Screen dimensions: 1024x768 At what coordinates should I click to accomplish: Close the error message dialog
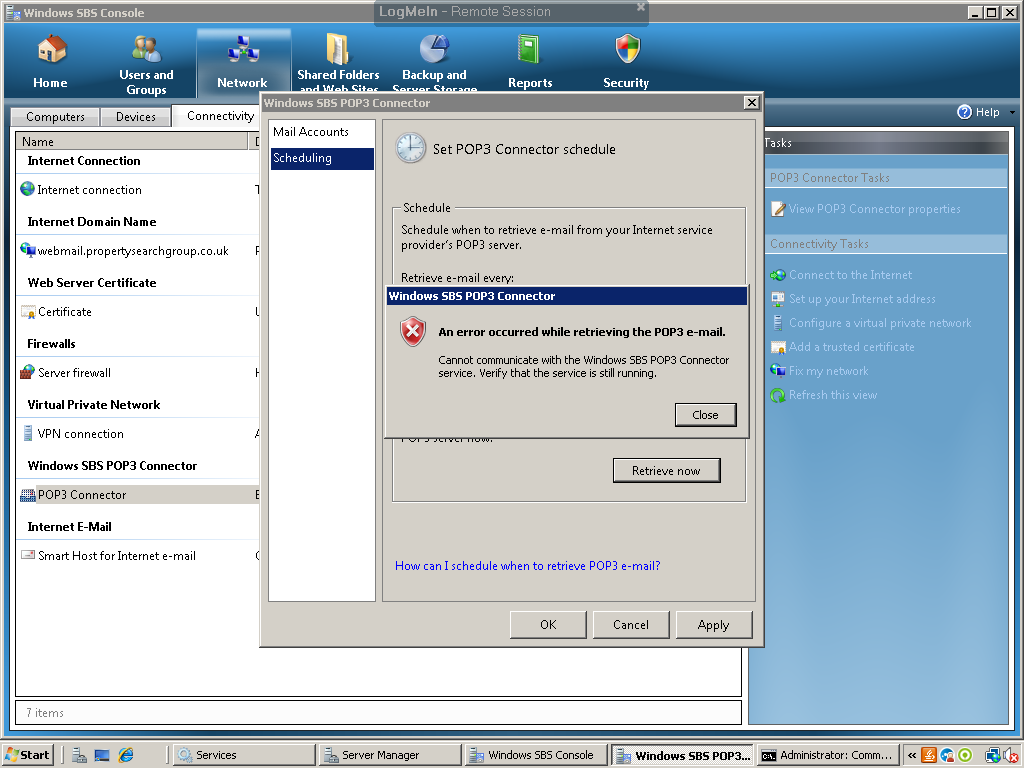tap(705, 415)
